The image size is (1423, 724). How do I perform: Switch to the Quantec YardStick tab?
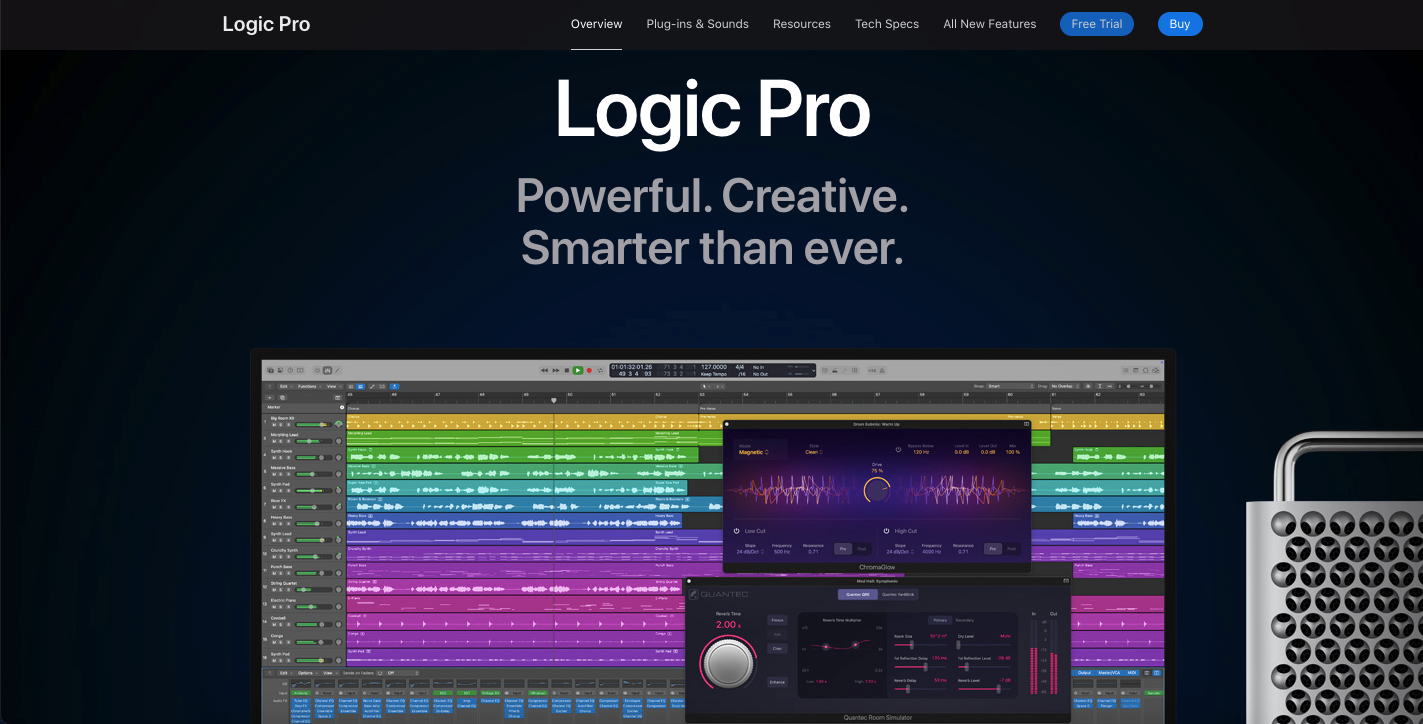point(898,595)
